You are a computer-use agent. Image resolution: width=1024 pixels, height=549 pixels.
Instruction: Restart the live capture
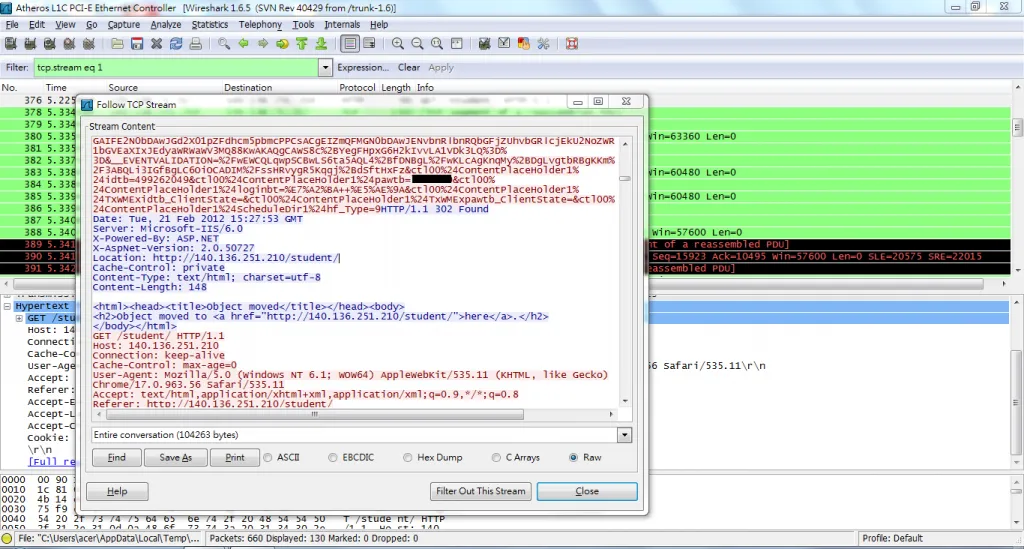[x=89, y=44]
